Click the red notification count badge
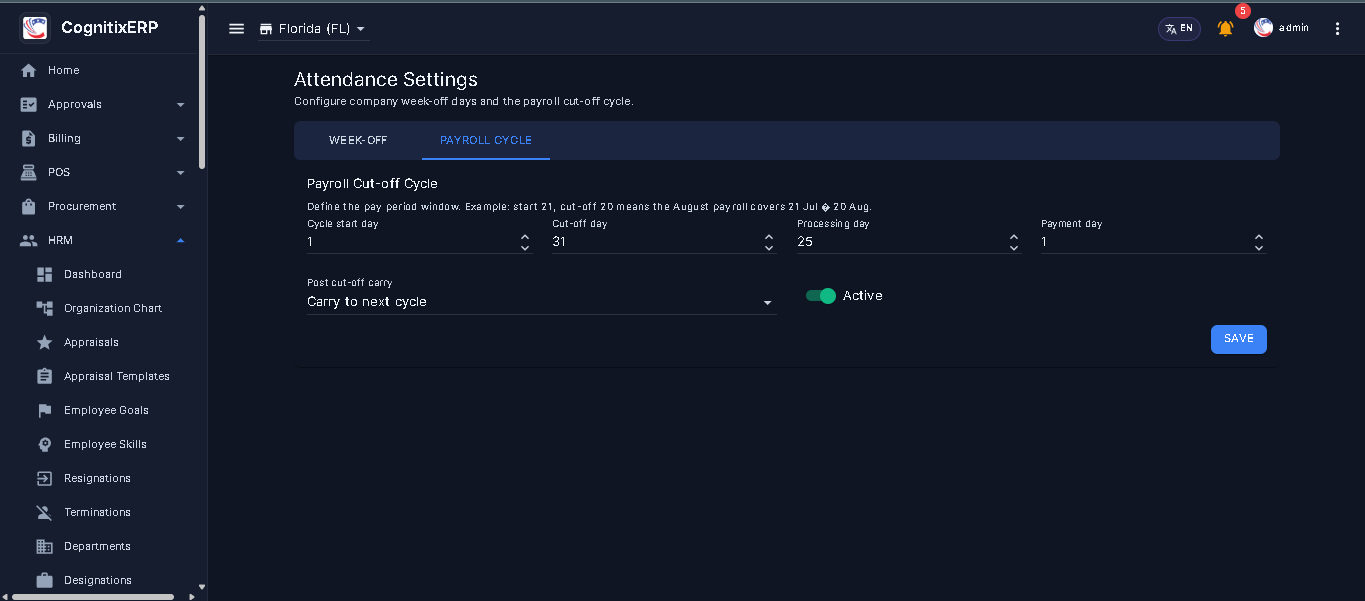 click(1243, 11)
